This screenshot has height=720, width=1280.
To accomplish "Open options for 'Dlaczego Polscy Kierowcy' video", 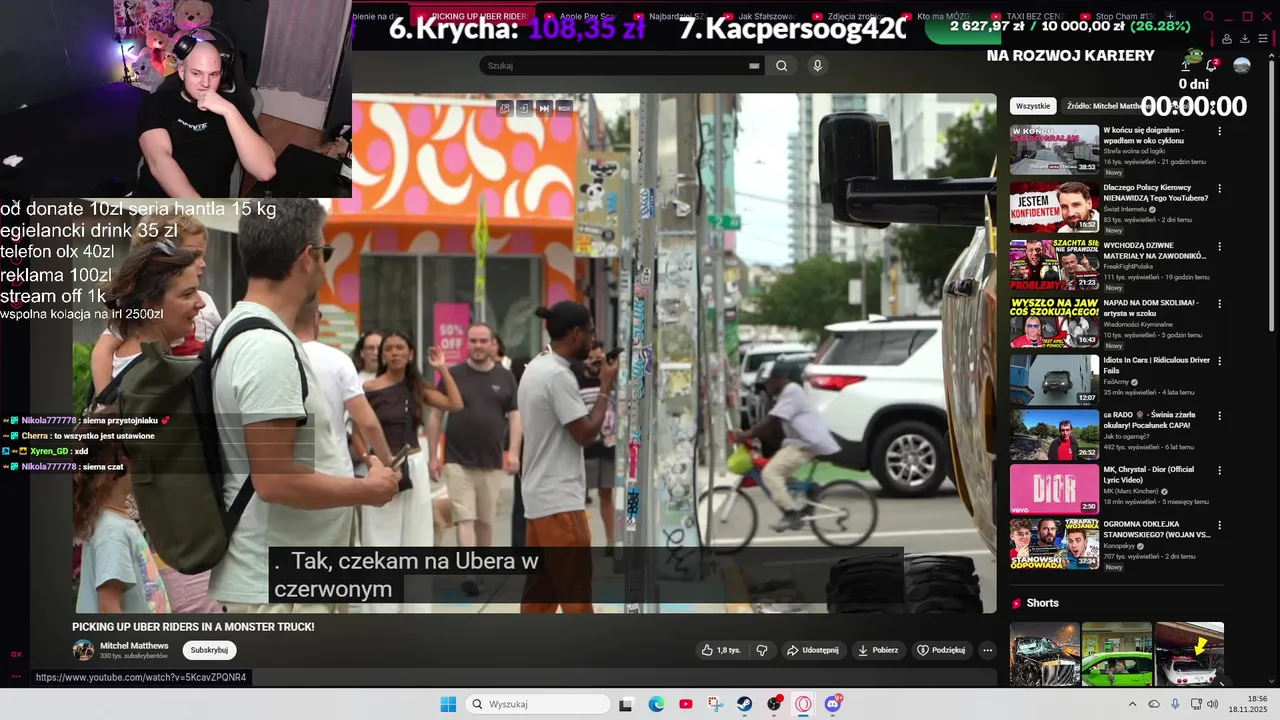I will [x=1219, y=188].
